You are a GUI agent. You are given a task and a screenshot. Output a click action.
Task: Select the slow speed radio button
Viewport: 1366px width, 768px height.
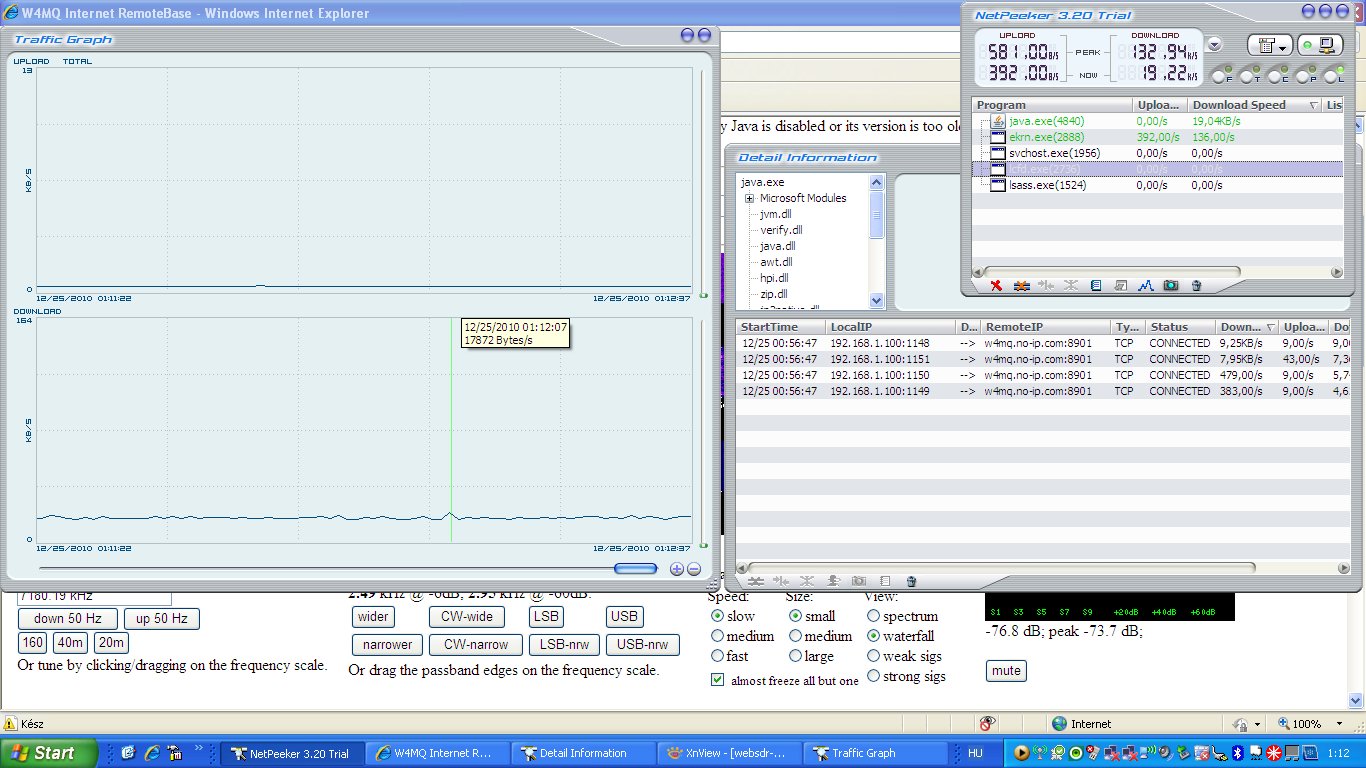[x=717, y=616]
